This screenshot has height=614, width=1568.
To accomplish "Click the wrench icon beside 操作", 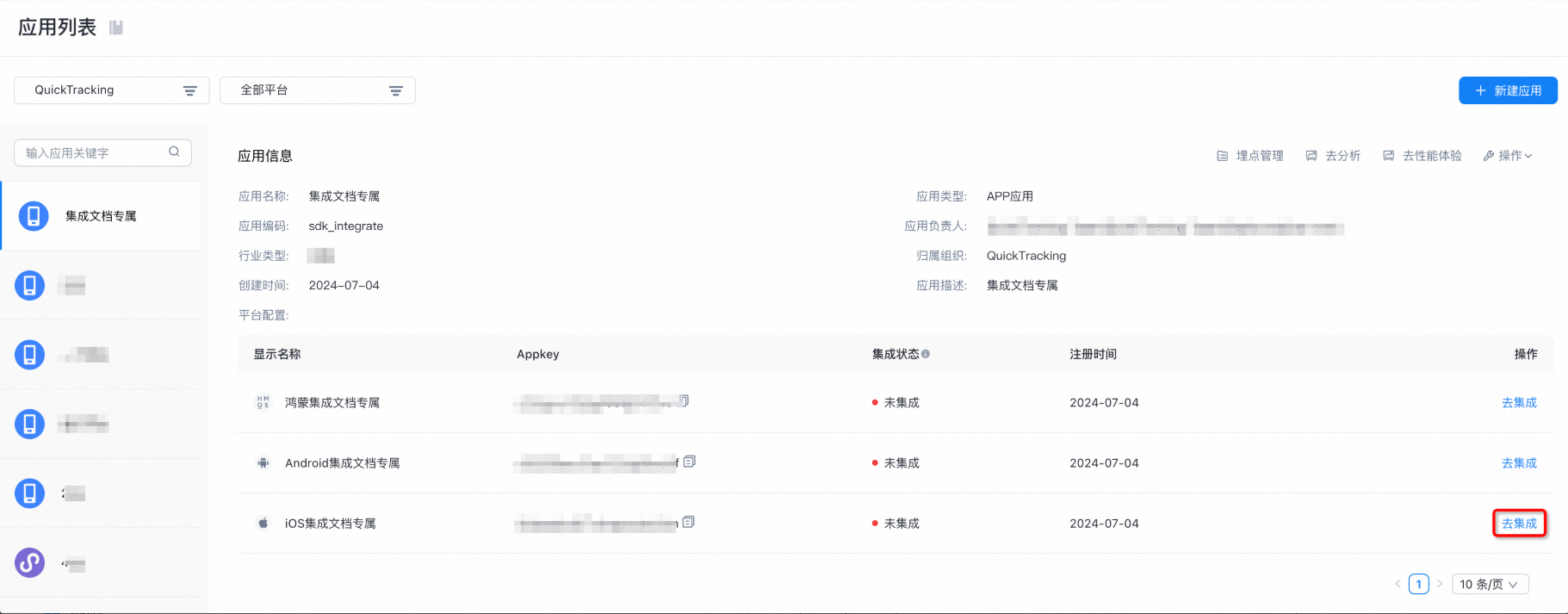I will (1488, 156).
